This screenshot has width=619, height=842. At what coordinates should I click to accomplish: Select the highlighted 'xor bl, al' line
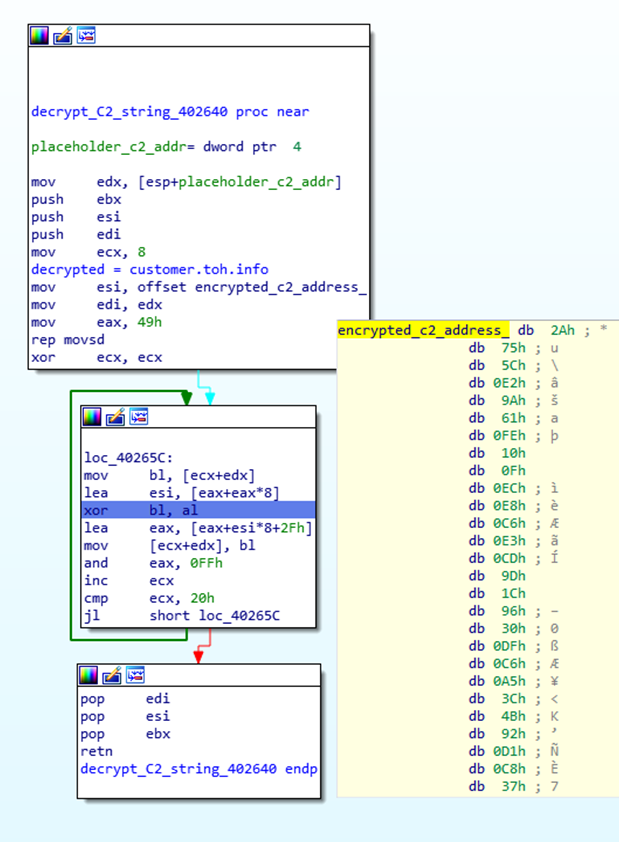pyautogui.click(x=198, y=510)
